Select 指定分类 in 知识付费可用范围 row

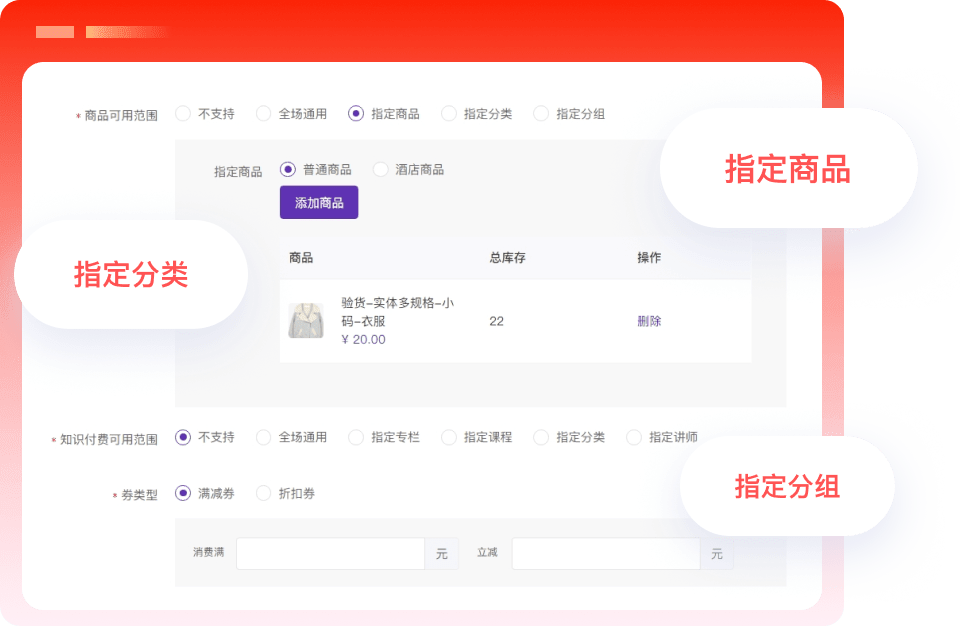click(541, 437)
